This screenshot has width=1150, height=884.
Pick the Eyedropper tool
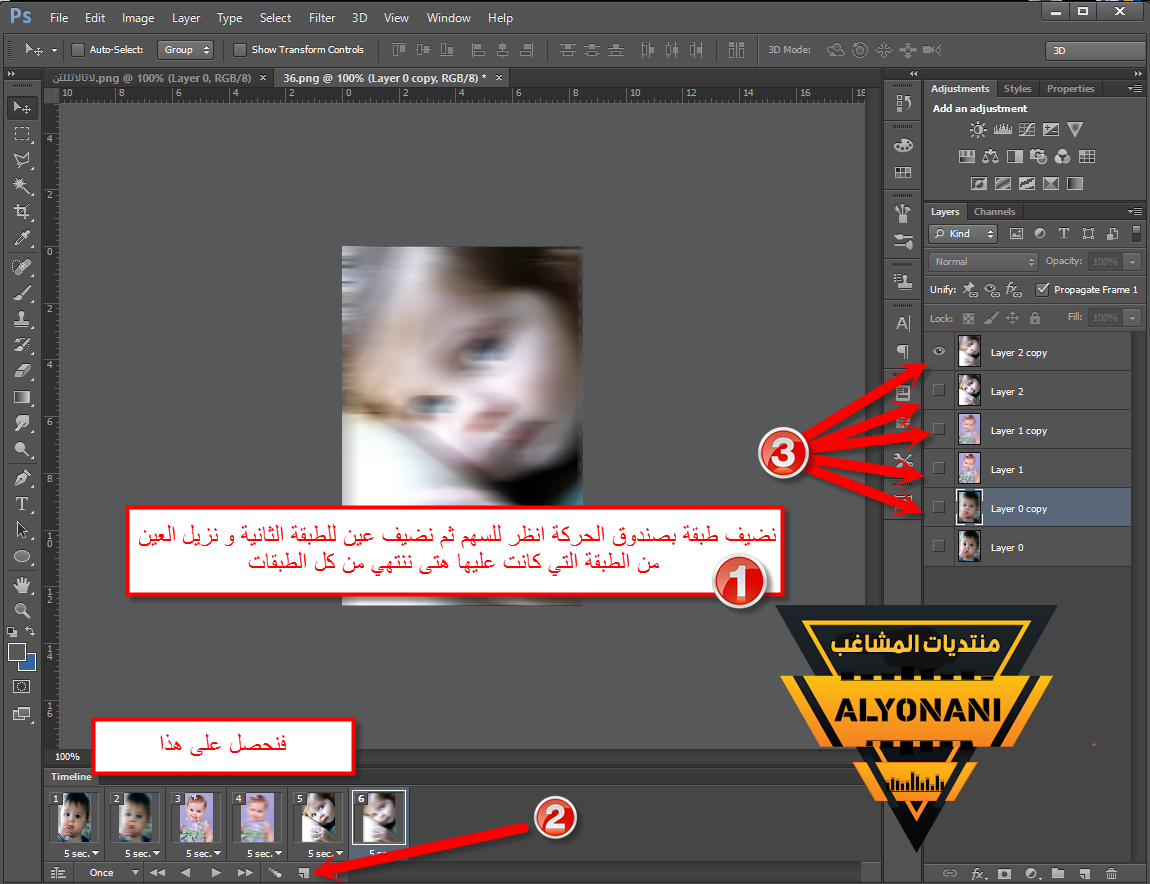point(22,238)
